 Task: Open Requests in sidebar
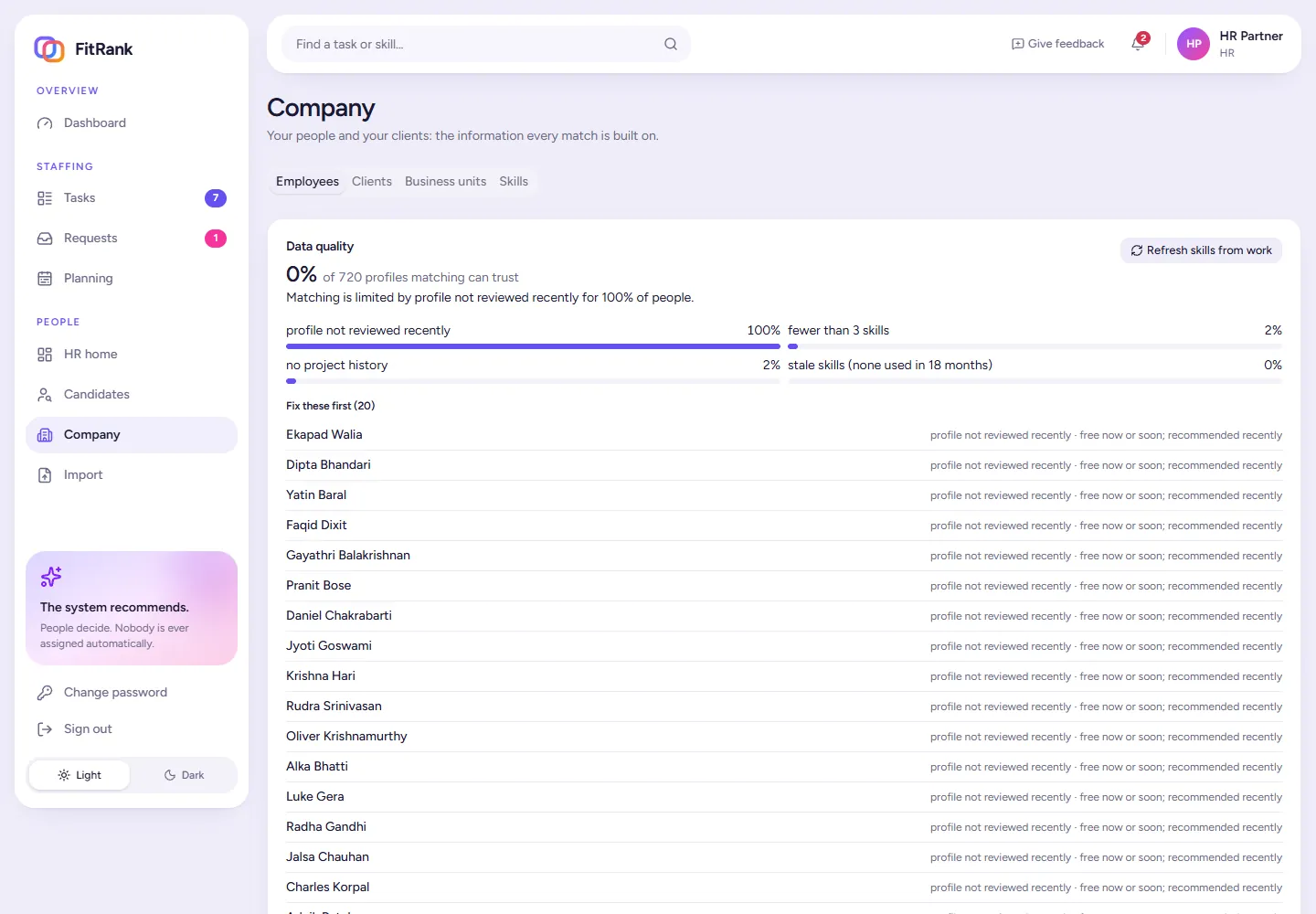point(132,239)
